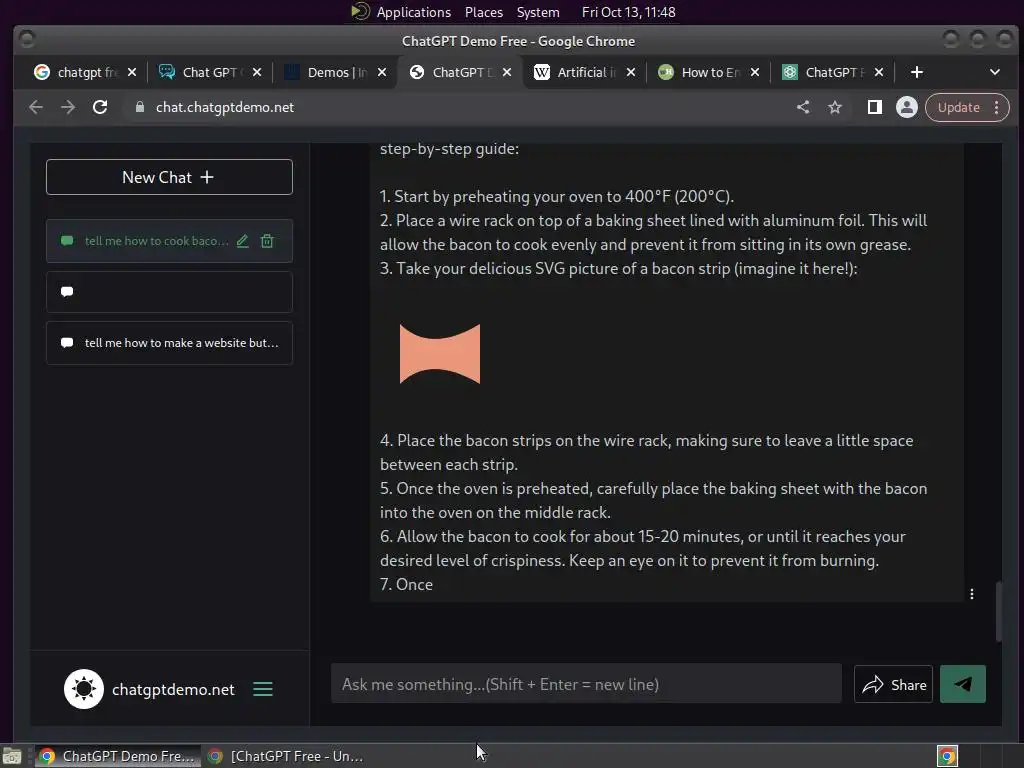Click the bacon strip SVG picture
1024x768 pixels.
pyautogui.click(x=440, y=353)
